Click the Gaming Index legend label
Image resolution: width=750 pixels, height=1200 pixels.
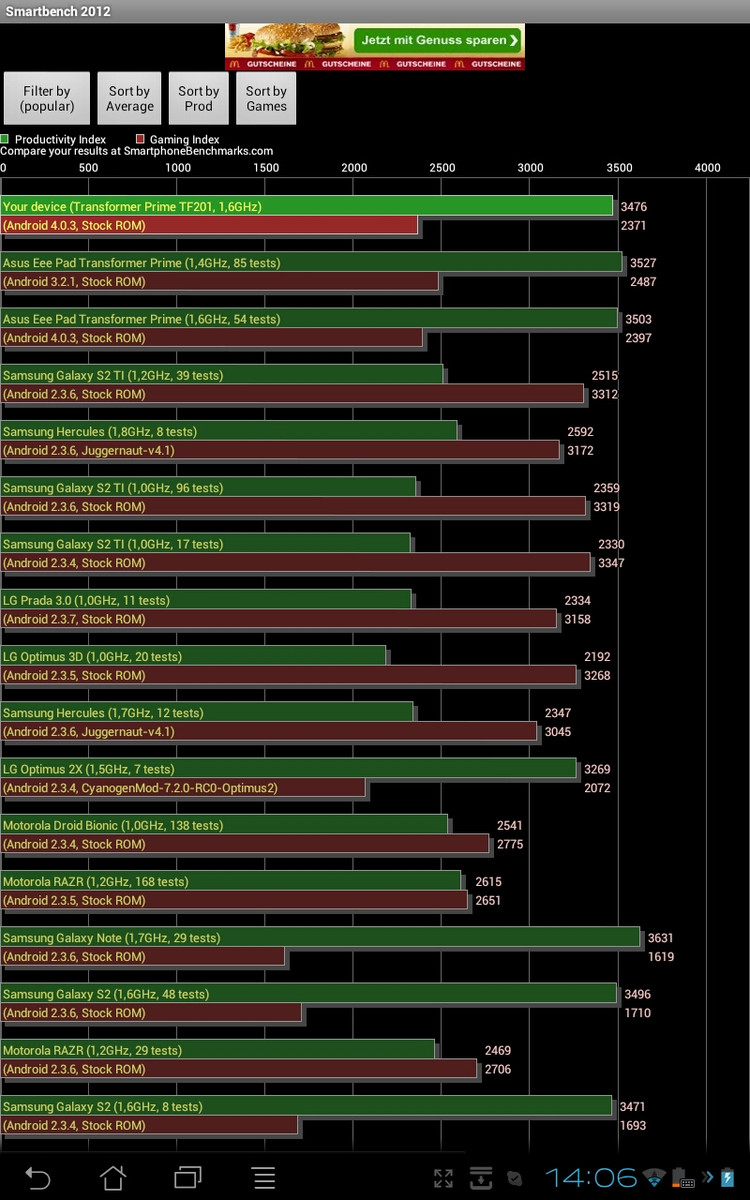point(185,140)
